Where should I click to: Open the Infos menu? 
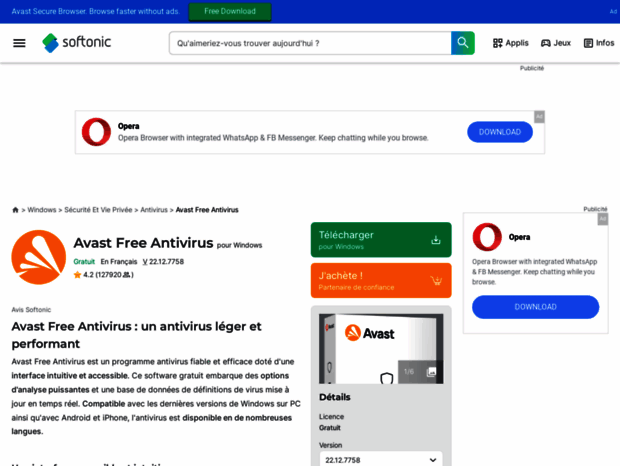point(599,43)
